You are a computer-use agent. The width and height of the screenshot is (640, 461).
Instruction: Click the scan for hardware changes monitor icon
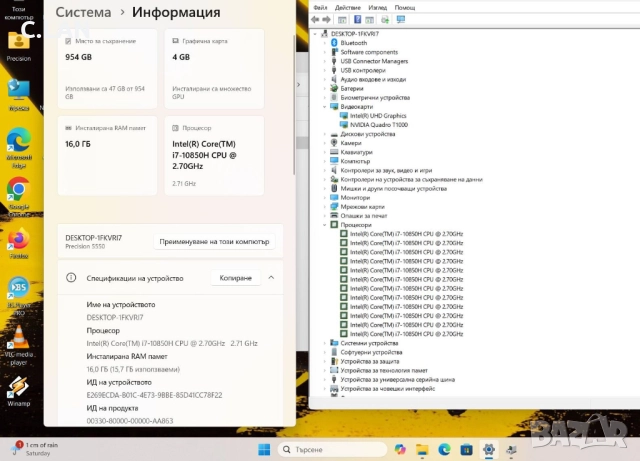click(401, 20)
